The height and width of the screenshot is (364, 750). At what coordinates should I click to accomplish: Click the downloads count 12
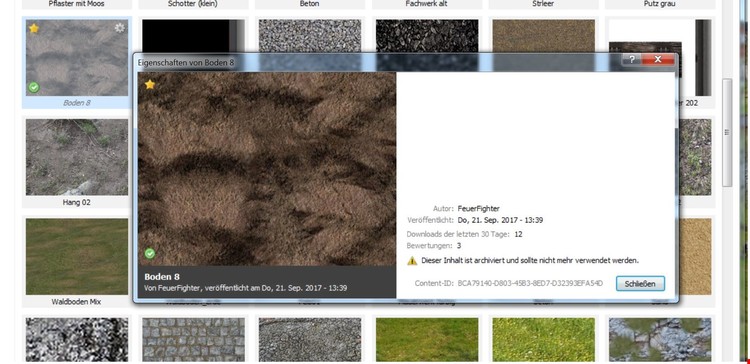[x=518, y=234]
